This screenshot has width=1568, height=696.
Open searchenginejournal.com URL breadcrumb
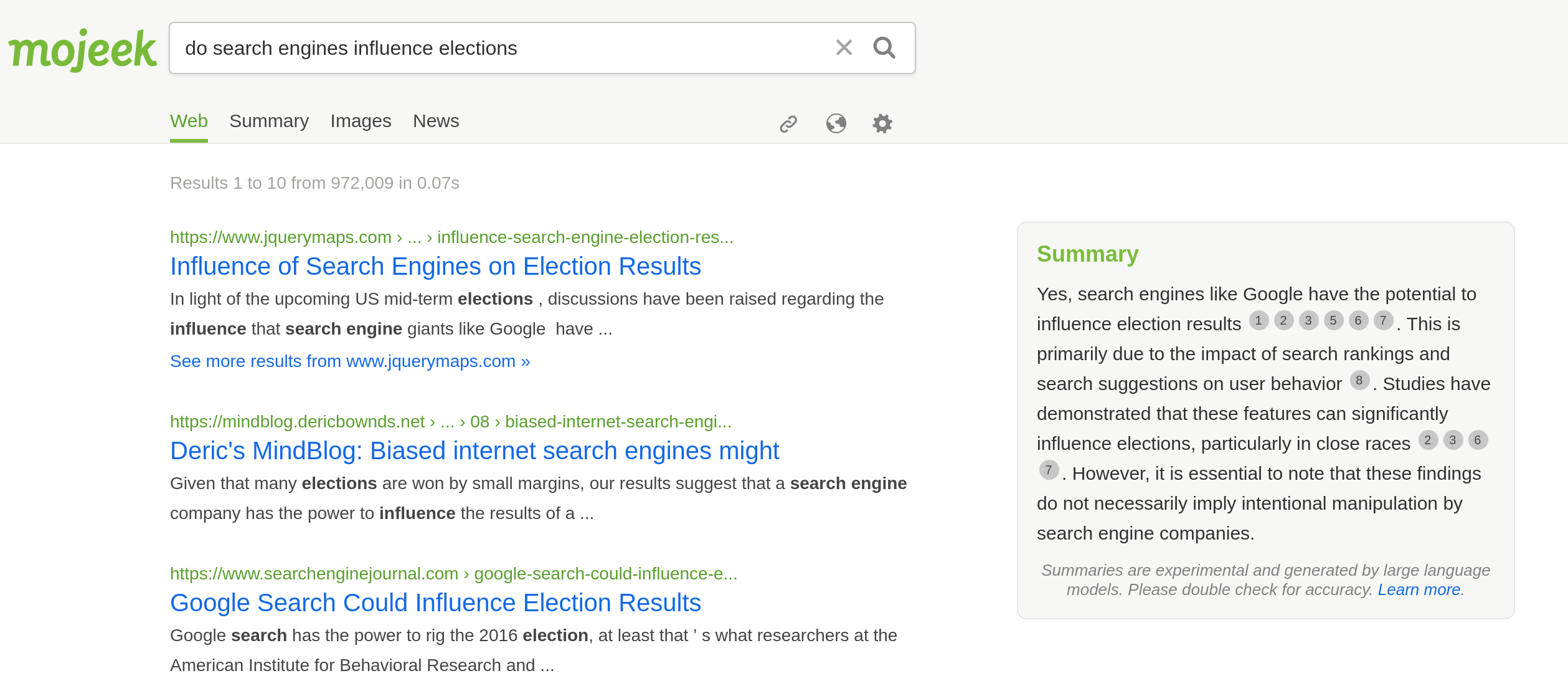point(453,574)
